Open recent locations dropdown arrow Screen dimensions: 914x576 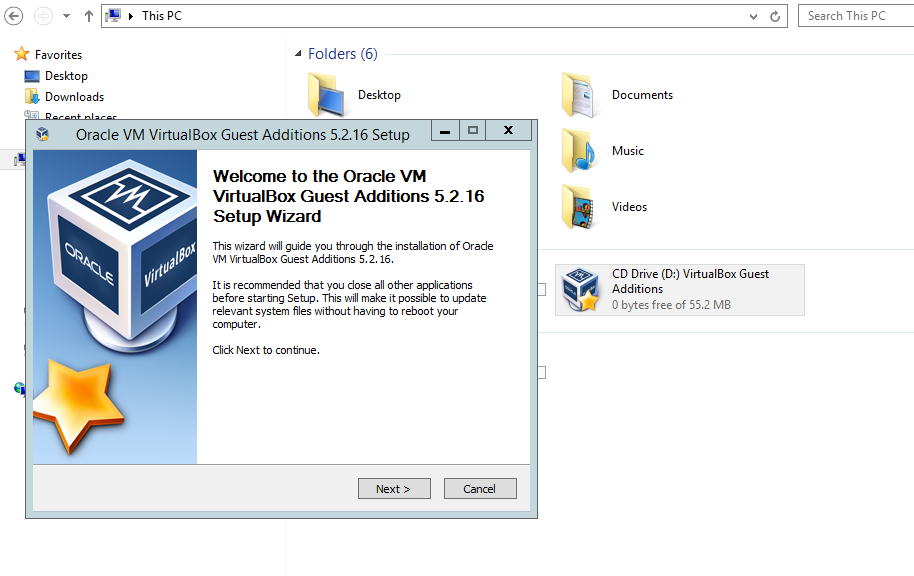click(x=66, y=16)
